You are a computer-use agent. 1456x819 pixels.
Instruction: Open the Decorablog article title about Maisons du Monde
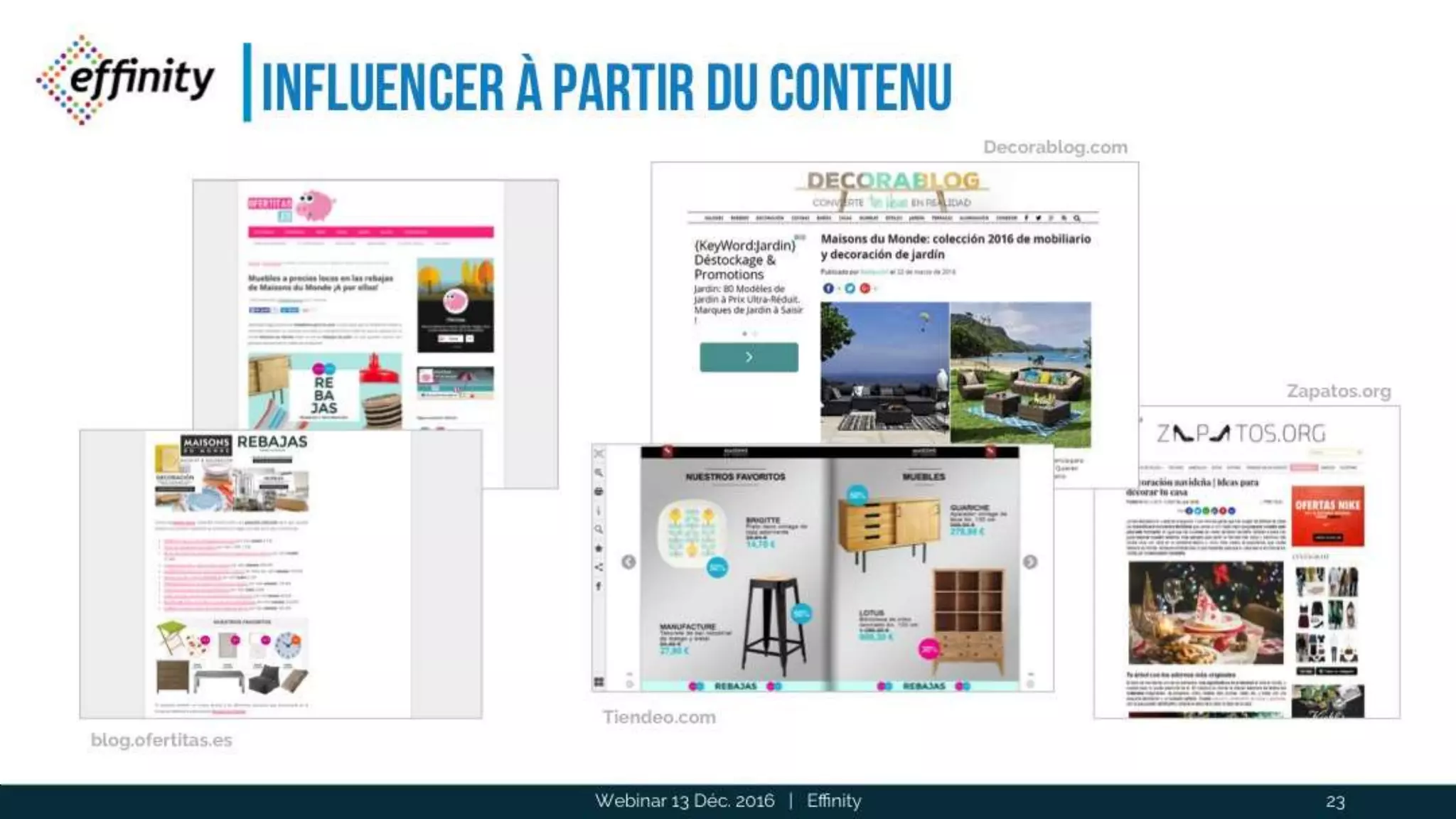tap(955, 247)
